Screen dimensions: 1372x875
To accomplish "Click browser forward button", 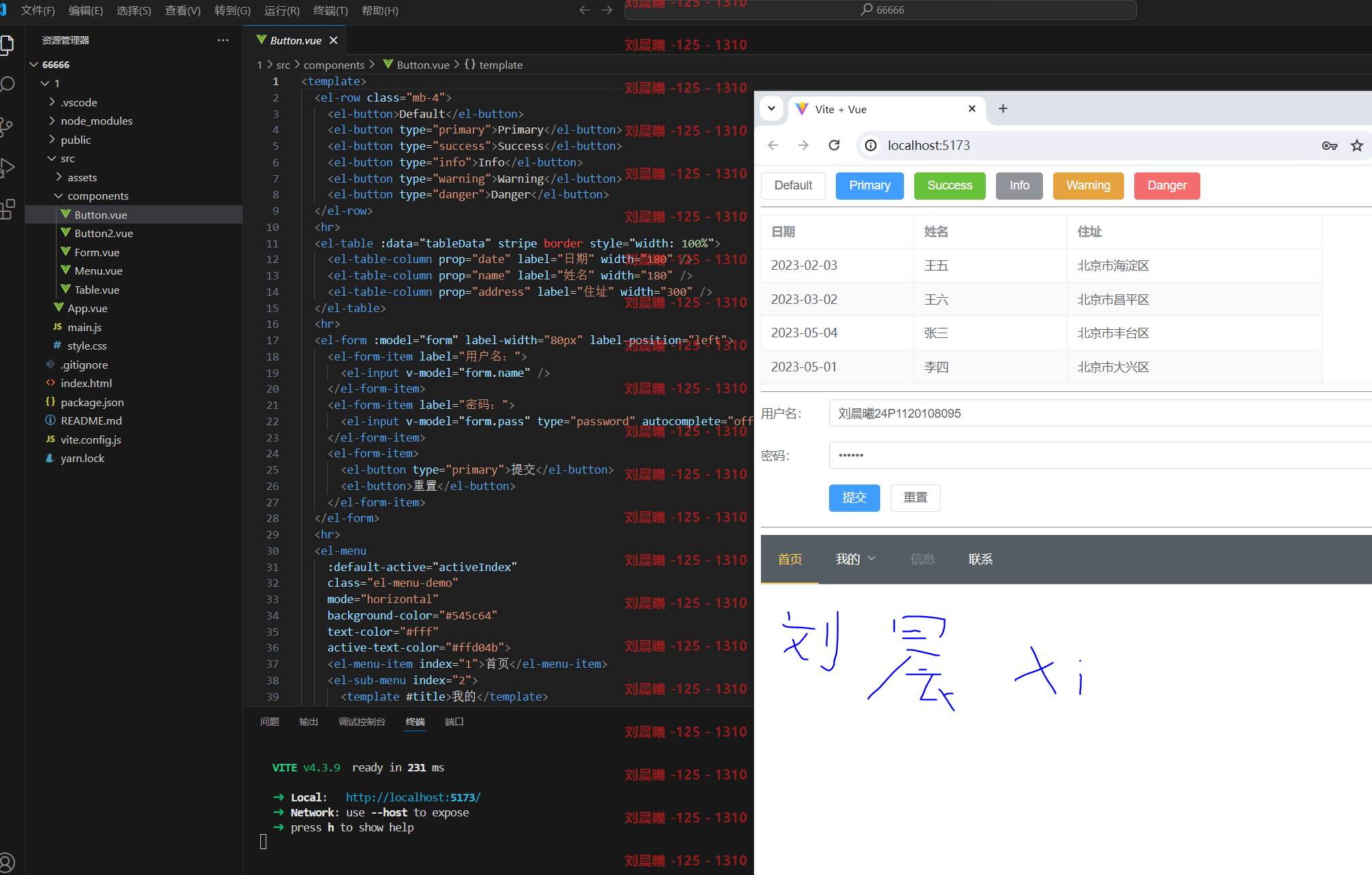I will pos(803,145).
